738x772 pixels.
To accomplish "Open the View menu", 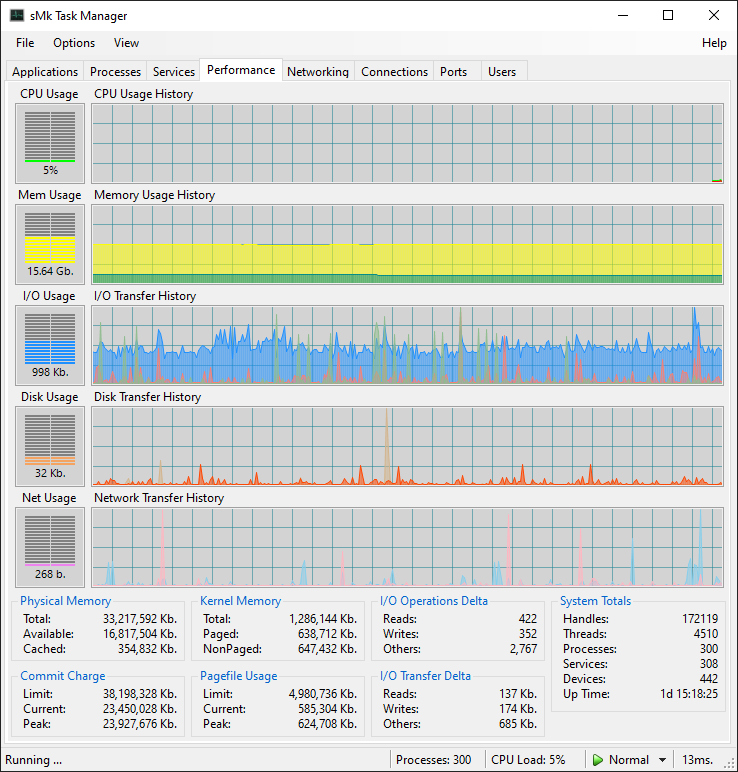I will coord(127,43).
